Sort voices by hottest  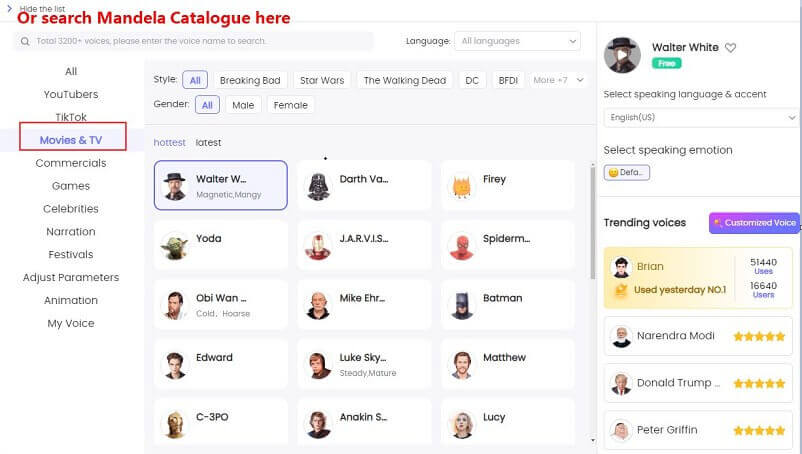[169, 143]
